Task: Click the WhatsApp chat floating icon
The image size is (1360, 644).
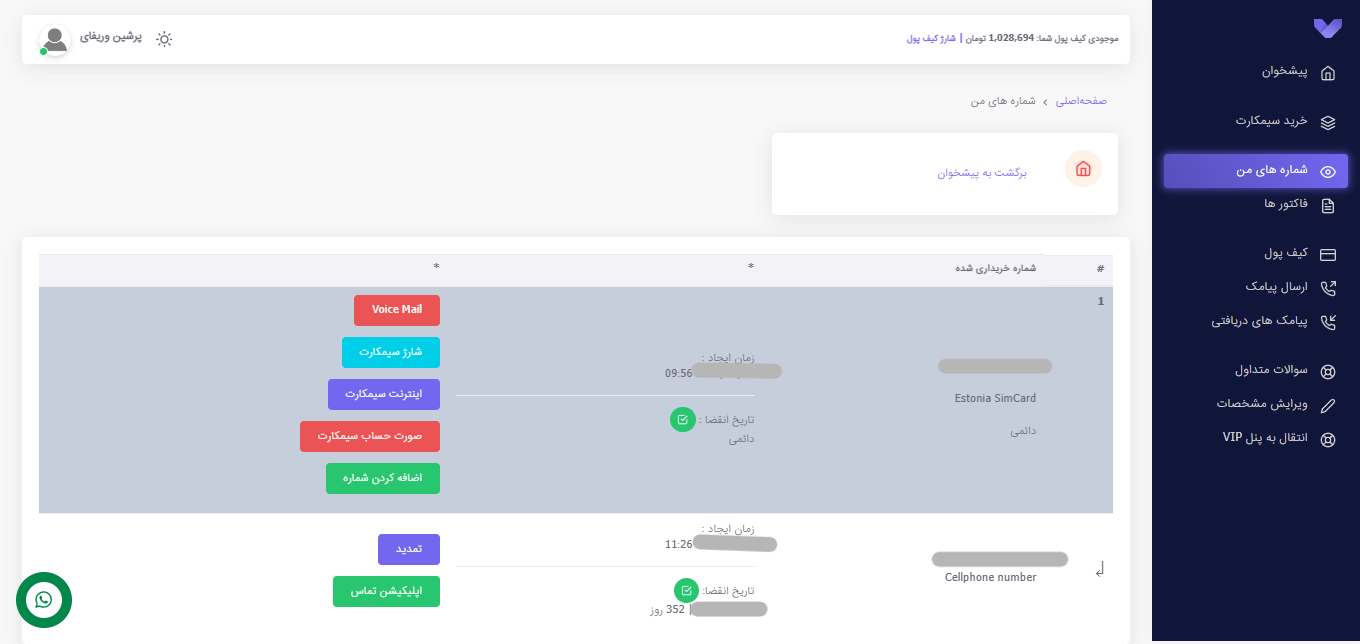Action: [43, 600]
